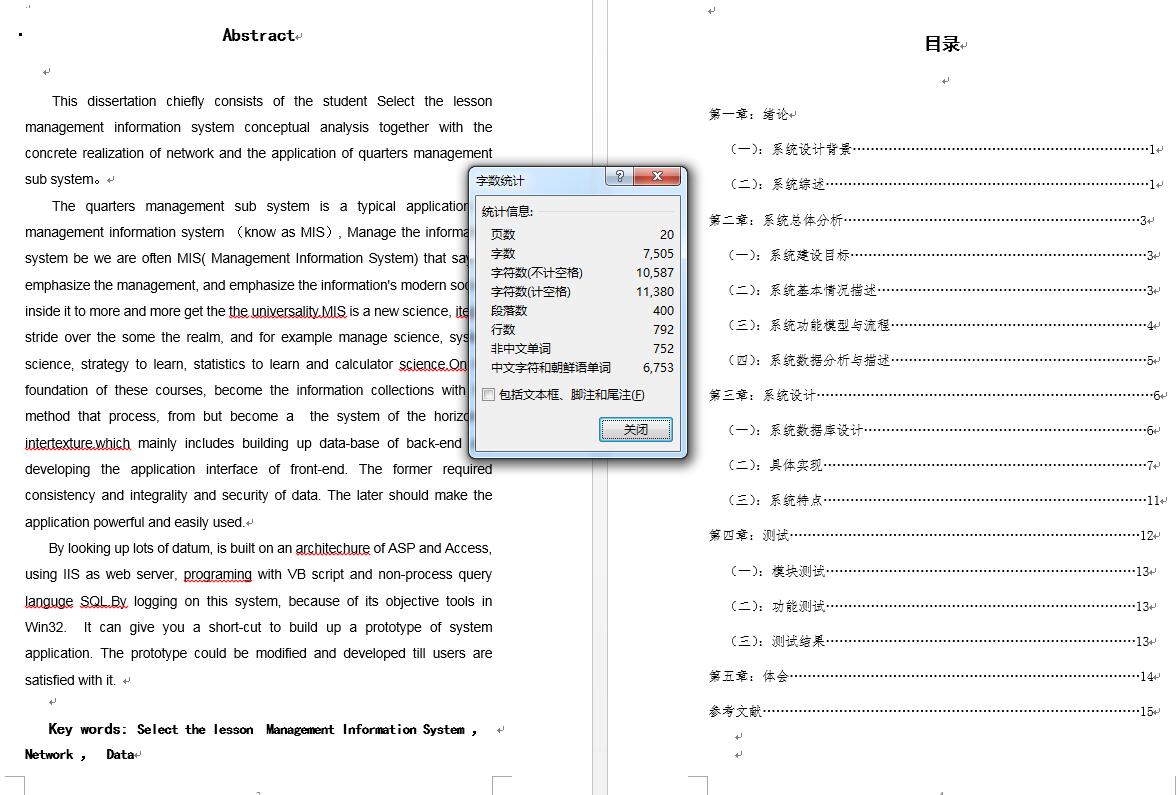Go to 测试结果 contents entry
Image resolution: width=1176 pixels, height=795 pixels.
tap(941, 641)
